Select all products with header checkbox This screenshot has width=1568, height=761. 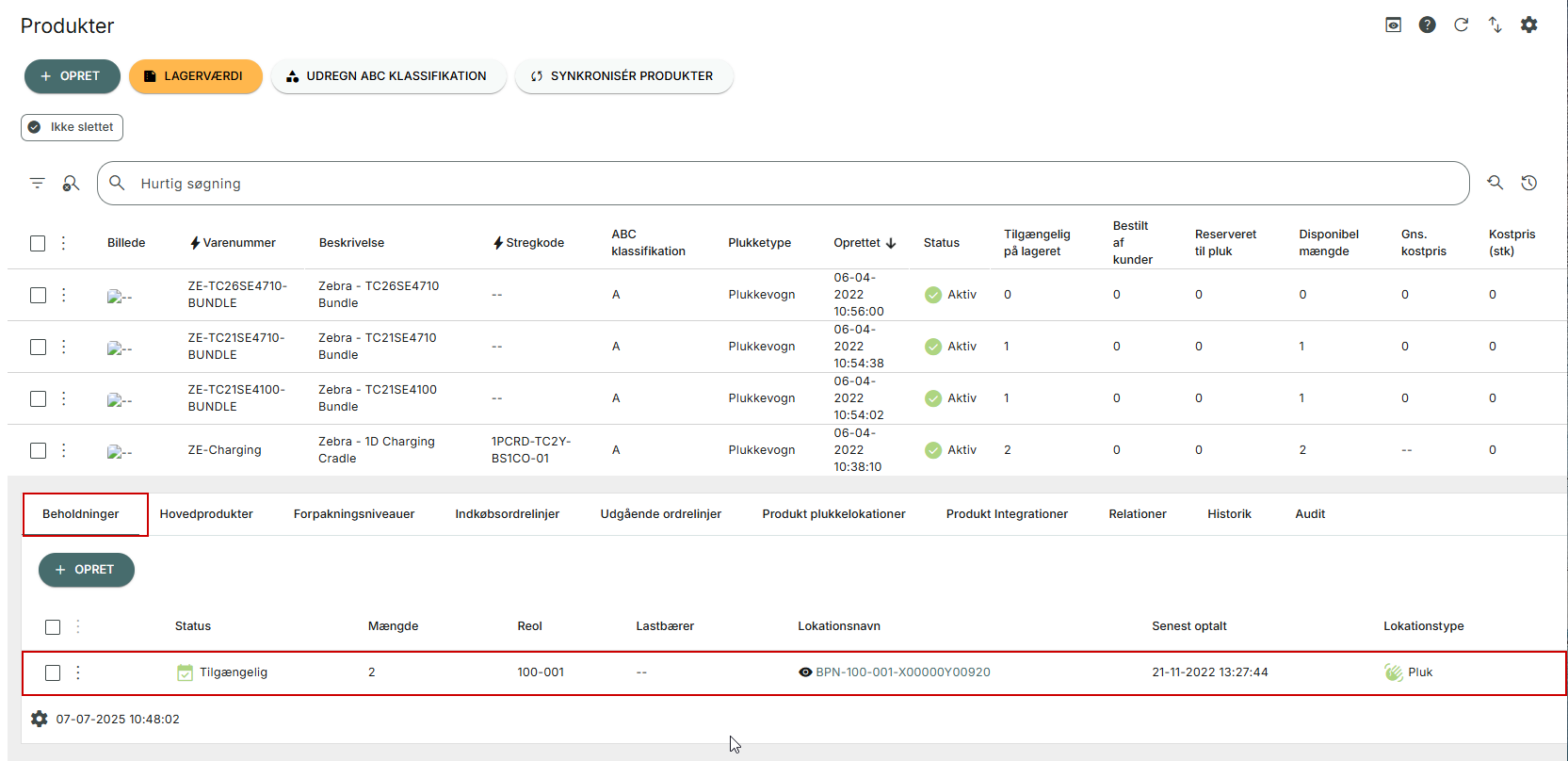38,243
